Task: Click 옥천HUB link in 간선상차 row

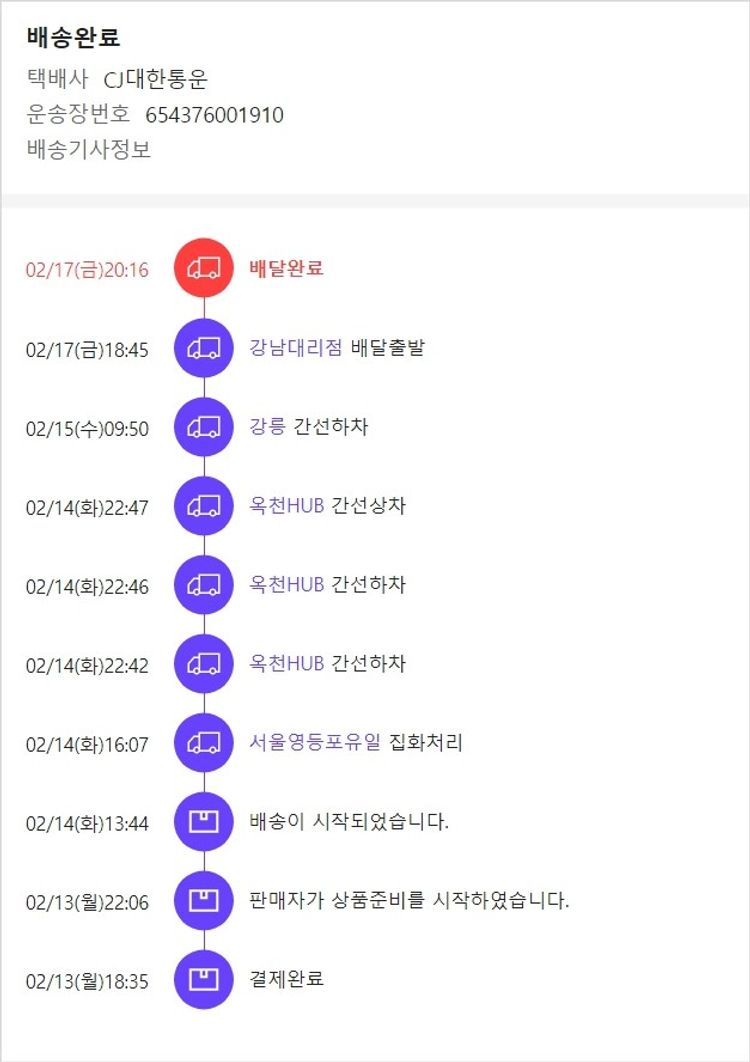Action: [x=287, y=506]
